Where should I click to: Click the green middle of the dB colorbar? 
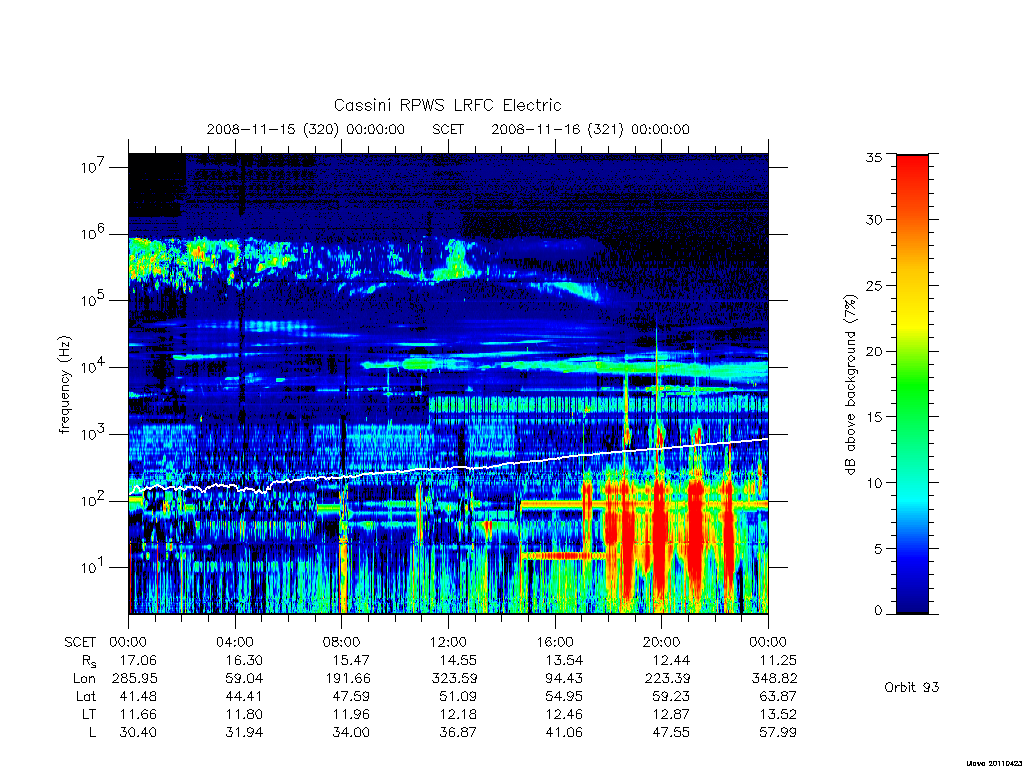[x=912, y=384]
